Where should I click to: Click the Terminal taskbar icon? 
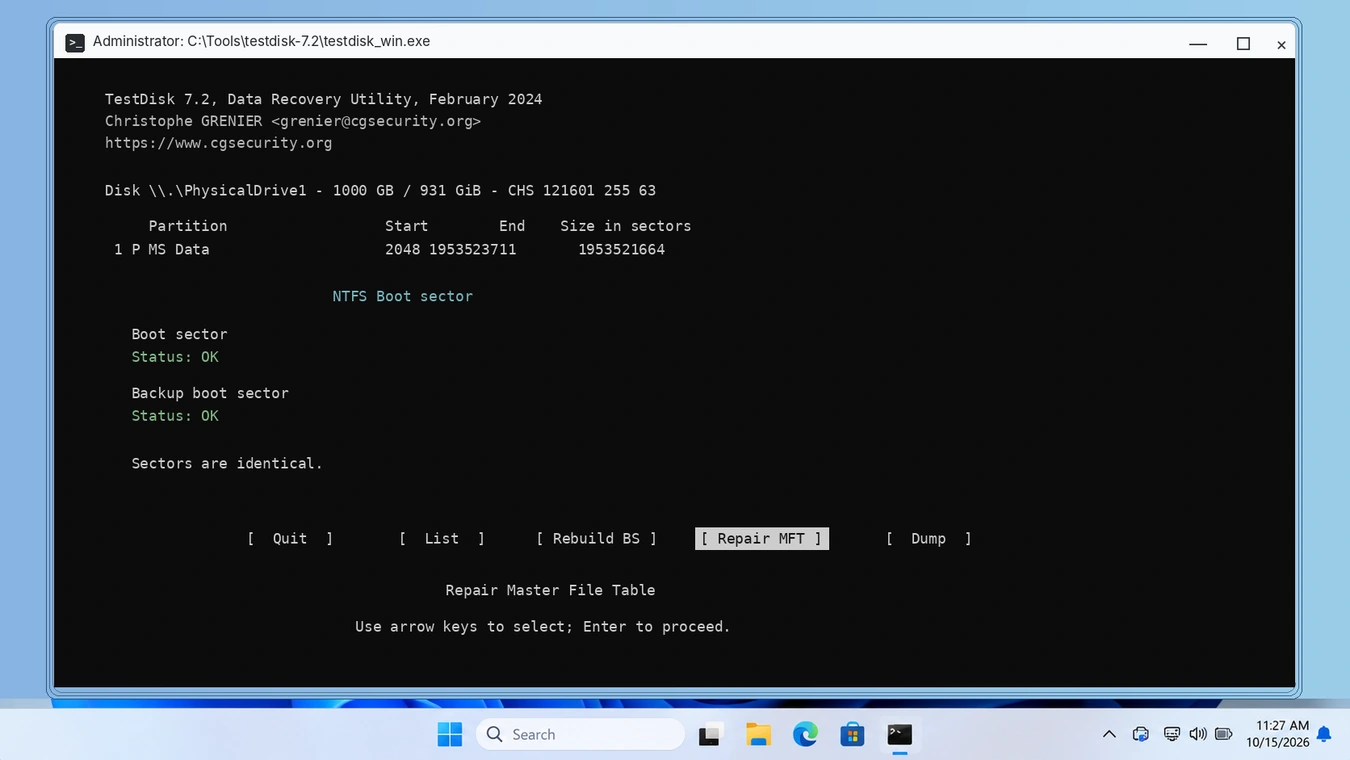900,735
